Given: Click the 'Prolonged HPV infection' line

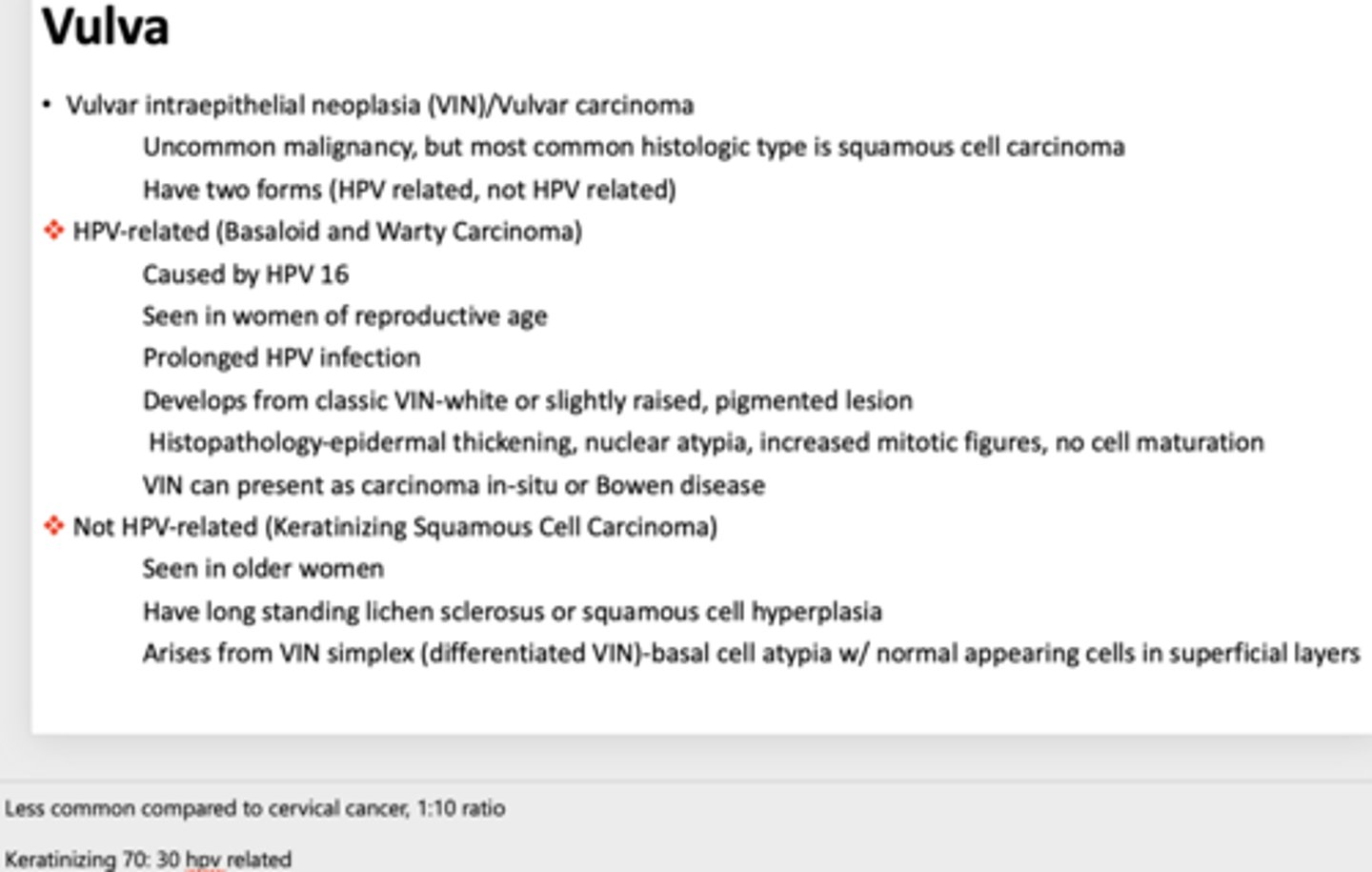Looking at the screenshot, I should click(281, 357).
